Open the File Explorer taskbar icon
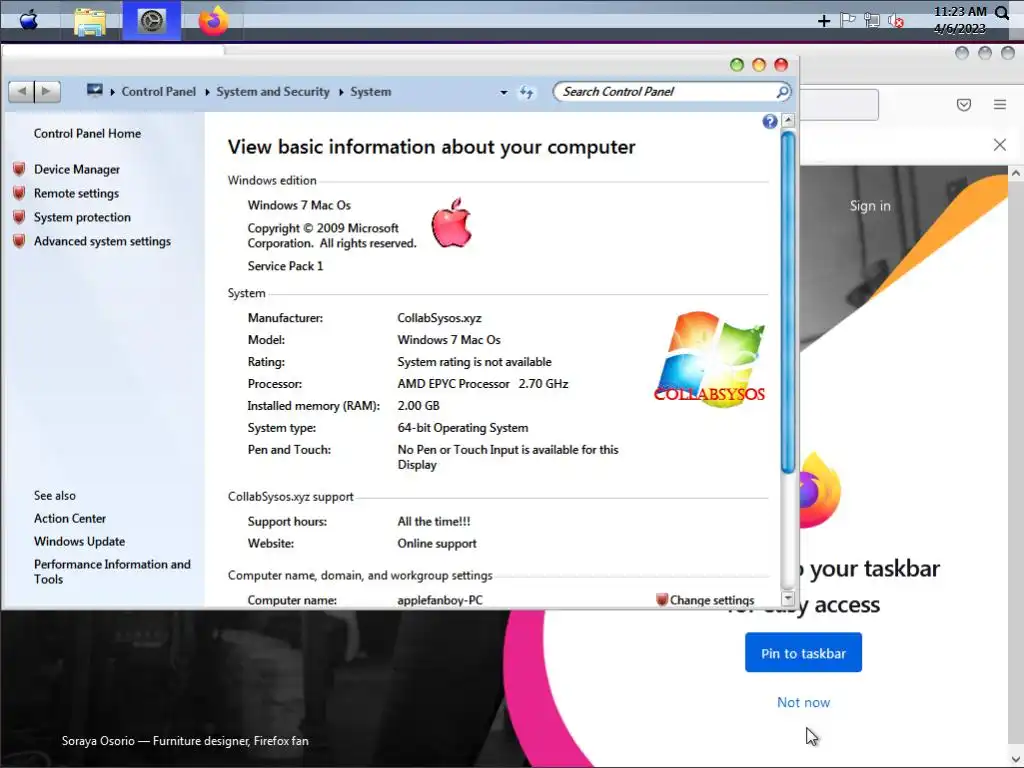The width and height of the screenshot is (1024, 768). 89,21
